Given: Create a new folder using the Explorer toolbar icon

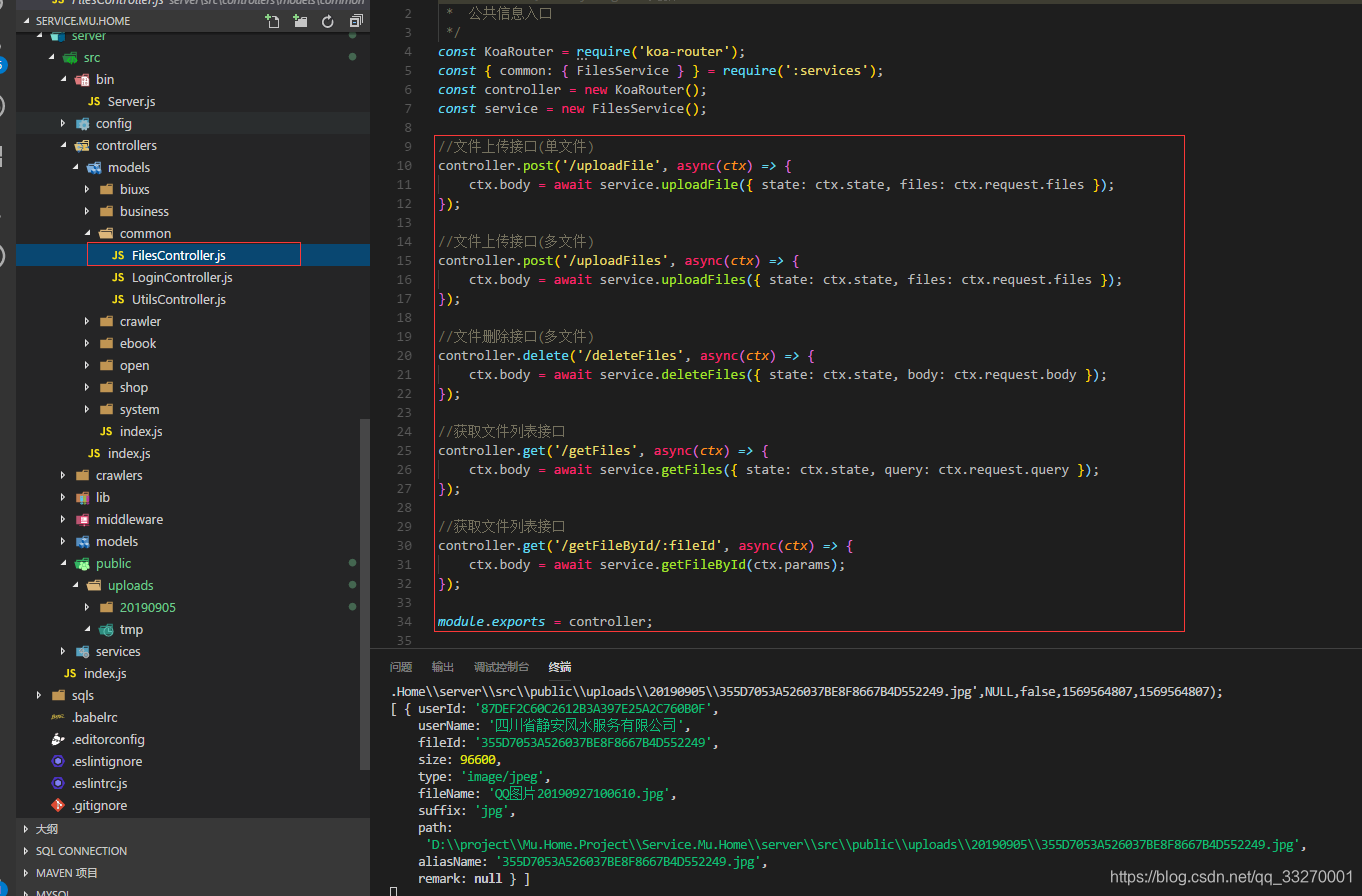Looking at the screenshot, I should tap(300, 20).
